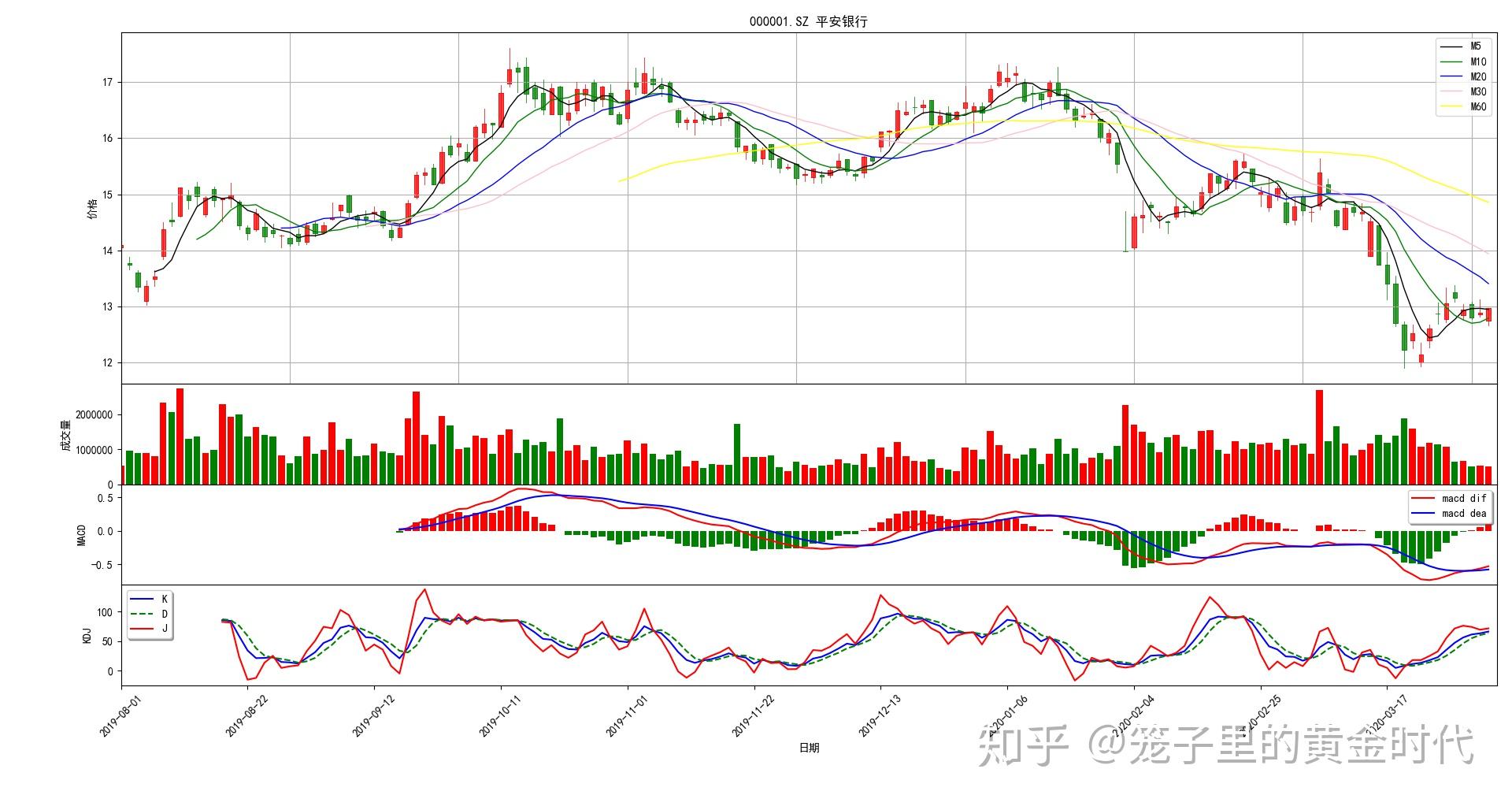Click the vertical MACD axis label
The image size is (1512, 806).
pyautogui.click(x=82, y=535)
